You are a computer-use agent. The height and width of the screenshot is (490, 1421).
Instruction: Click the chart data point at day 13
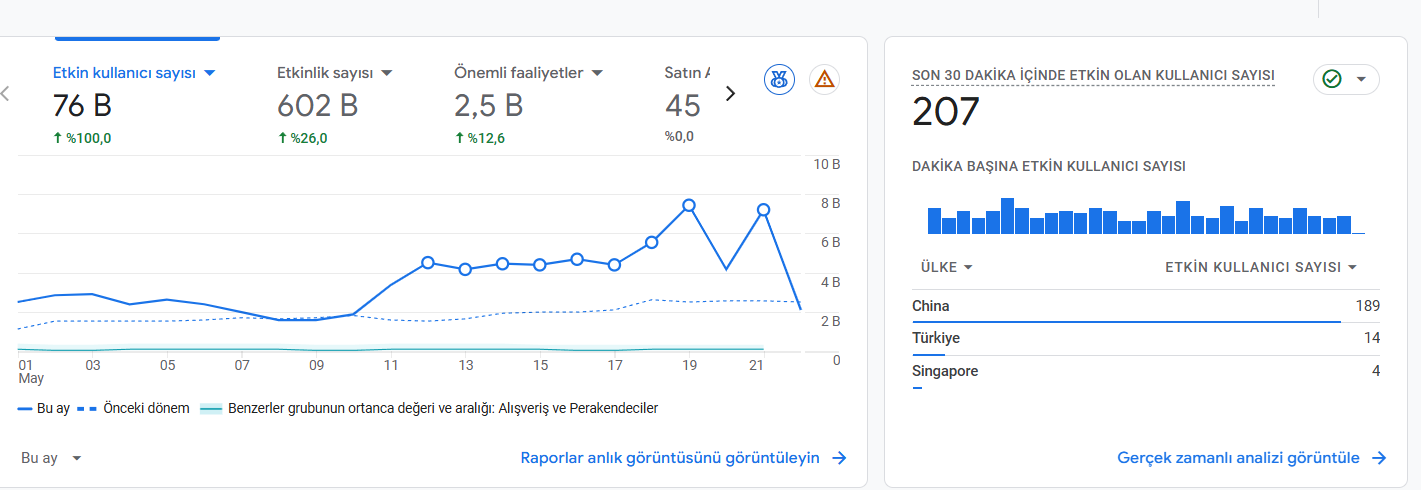465,269
